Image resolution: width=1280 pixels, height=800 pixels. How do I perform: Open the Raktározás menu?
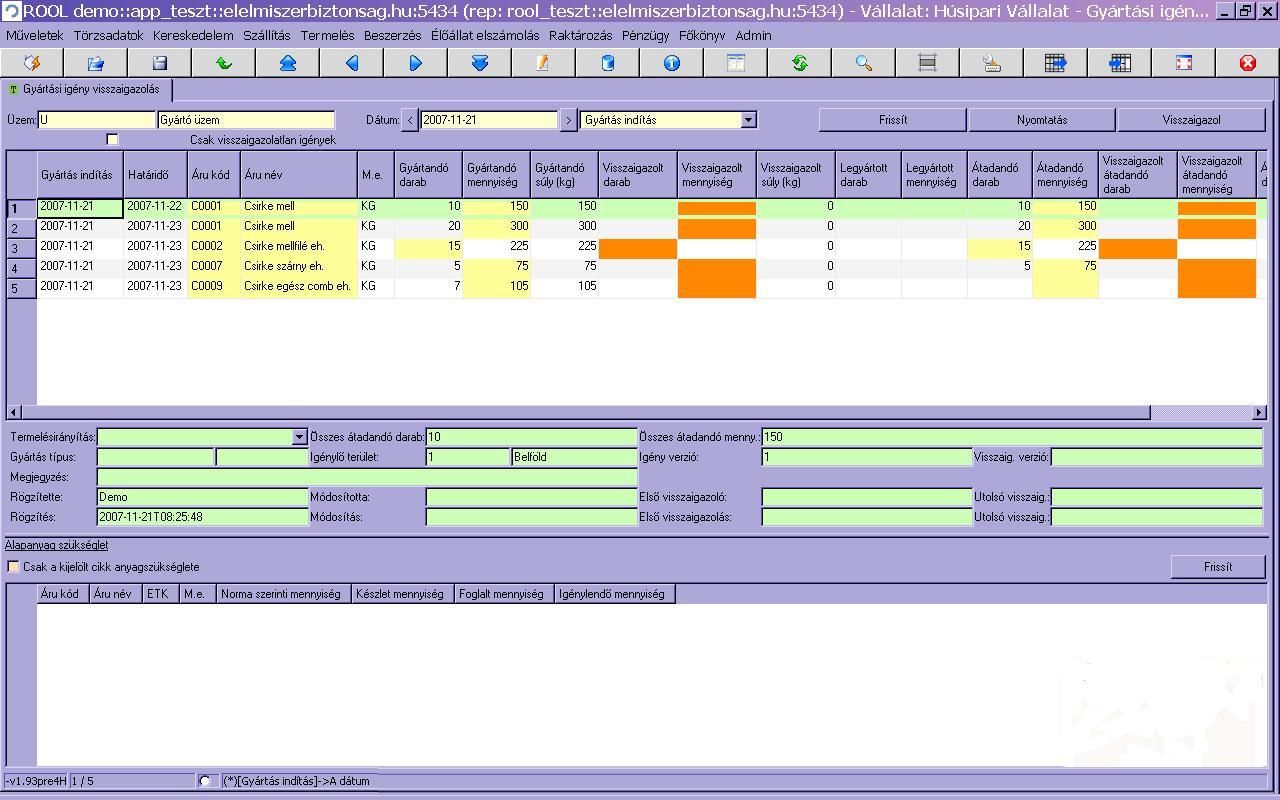tap(580, 35)
